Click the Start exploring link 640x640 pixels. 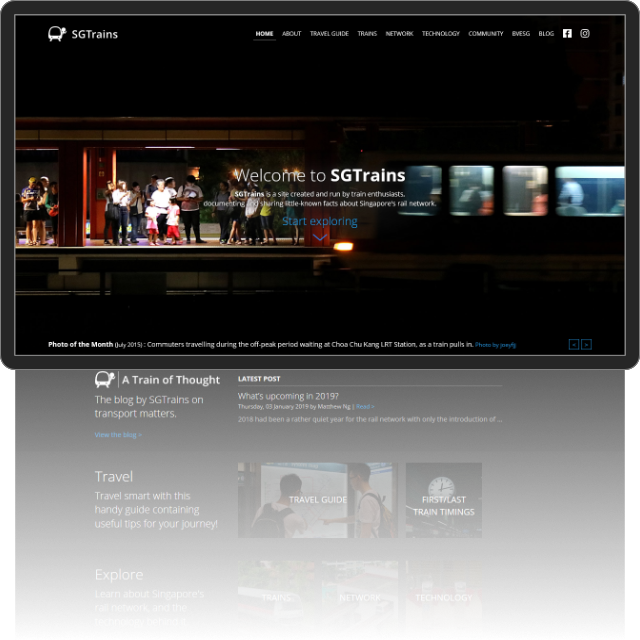point(320,221)
